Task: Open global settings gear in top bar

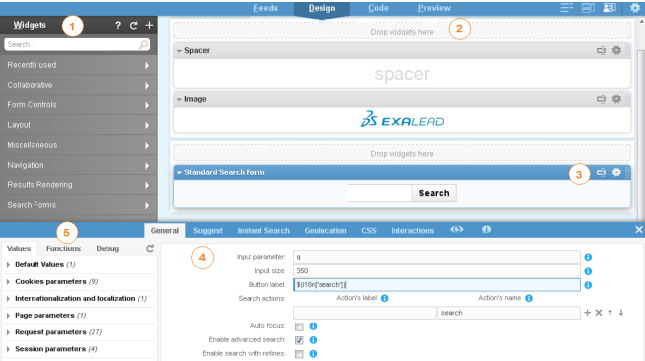Action: click(x=635, y=8)
